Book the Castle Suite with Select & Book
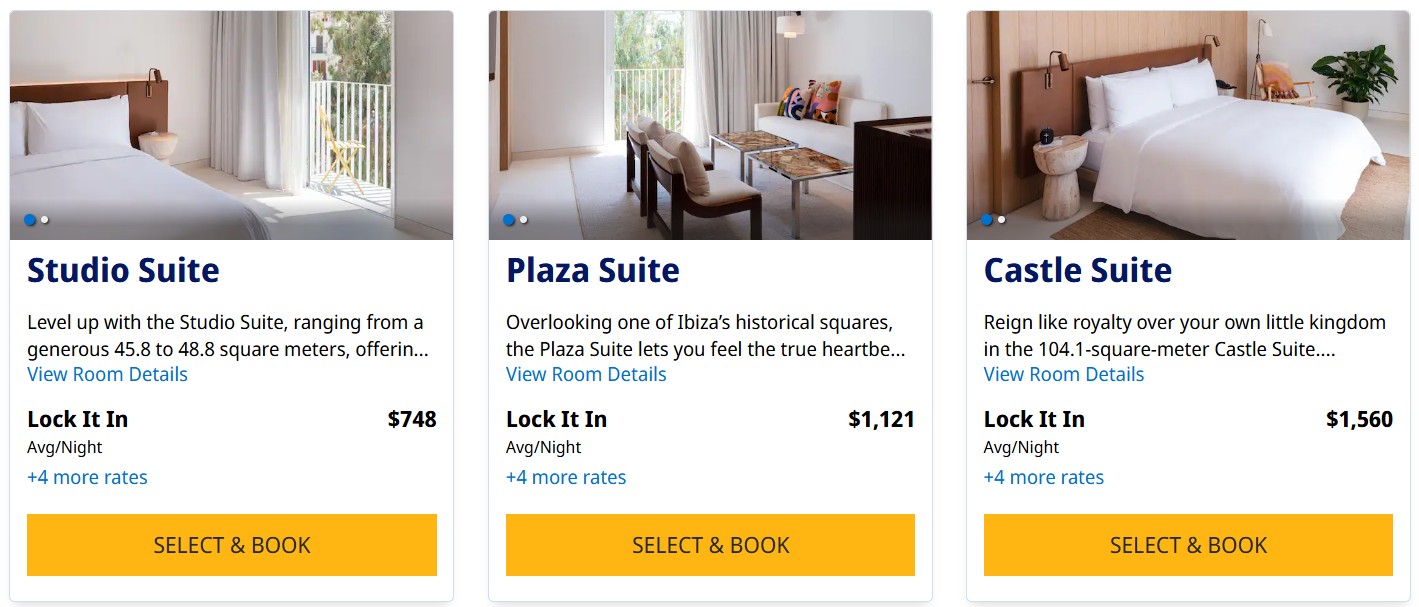1419x607 pixels. 1188,545
